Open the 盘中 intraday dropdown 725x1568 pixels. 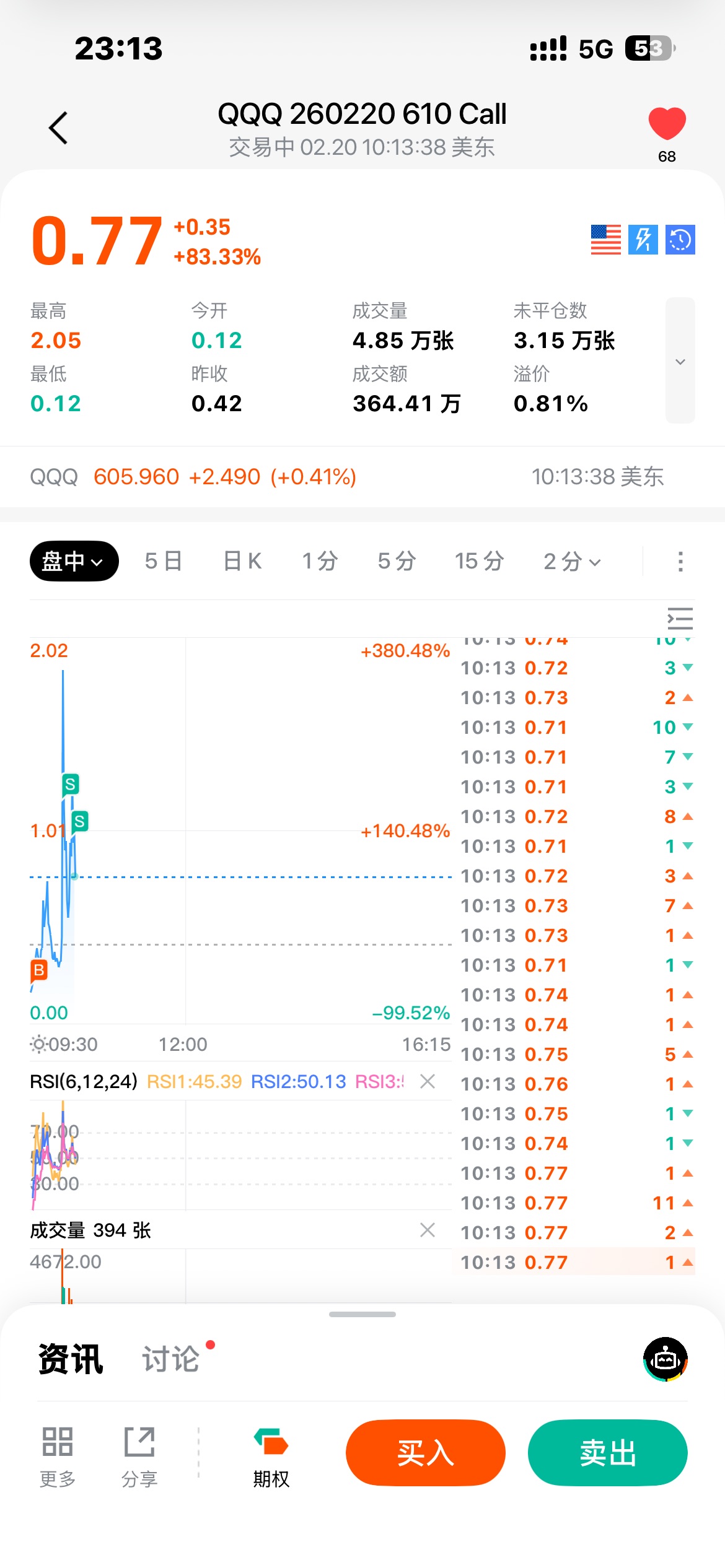point(74,561)
